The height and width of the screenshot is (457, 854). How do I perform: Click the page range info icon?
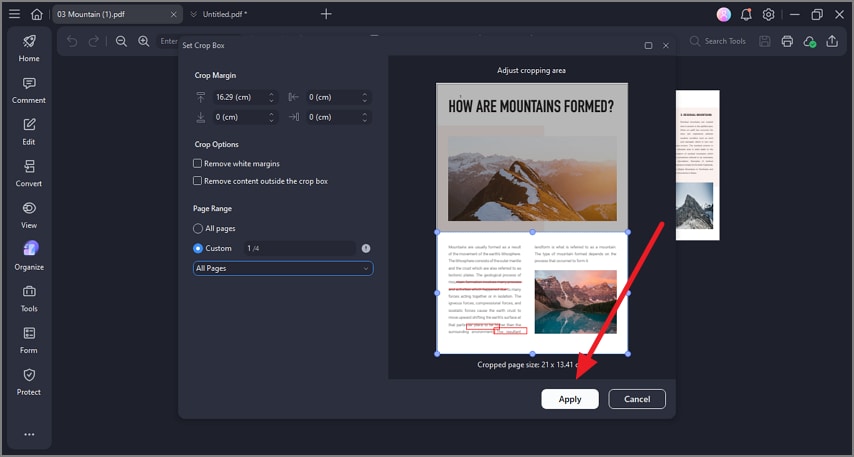366,248
